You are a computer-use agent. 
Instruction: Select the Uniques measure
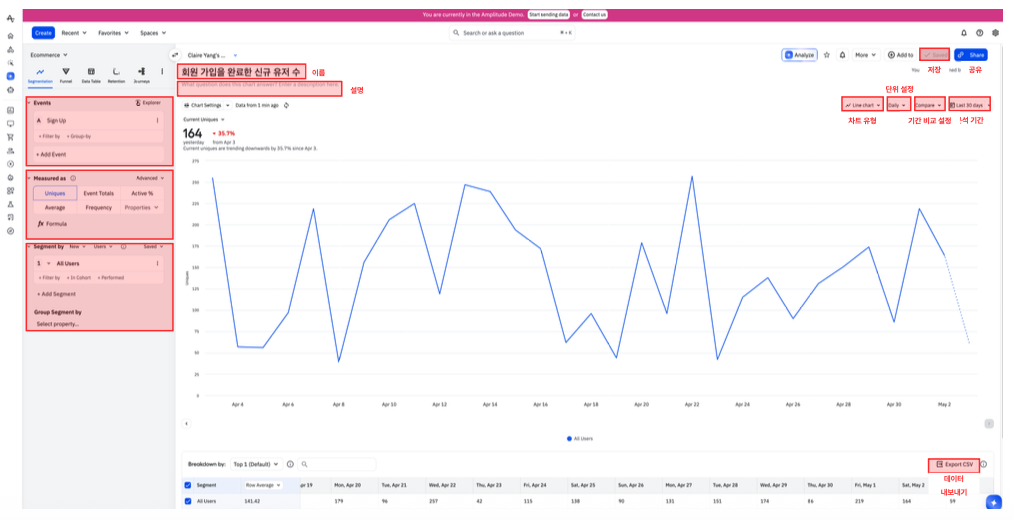point(55,193)
